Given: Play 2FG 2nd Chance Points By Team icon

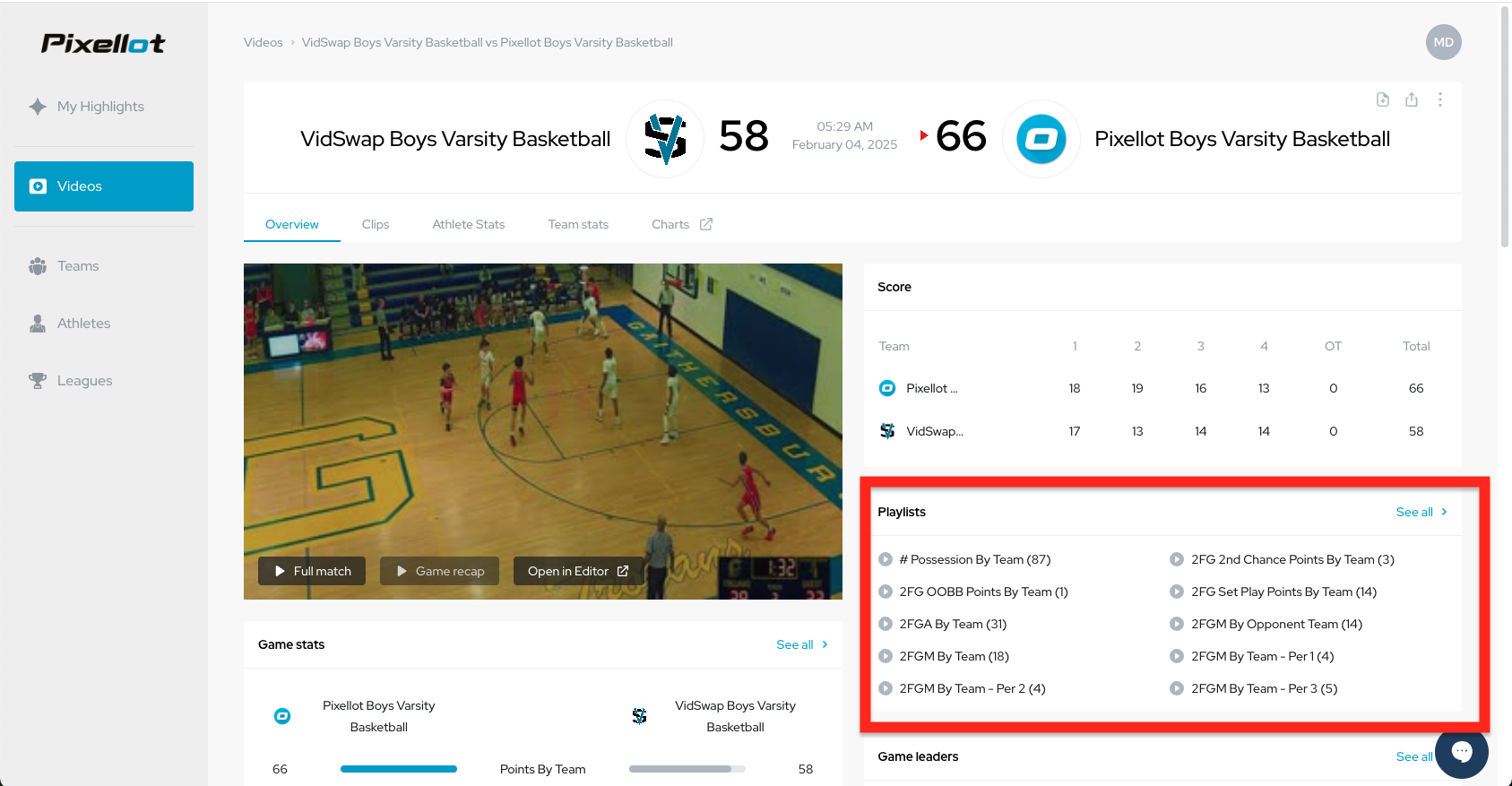Looking at the screenshot, I should coord(1177,559).
